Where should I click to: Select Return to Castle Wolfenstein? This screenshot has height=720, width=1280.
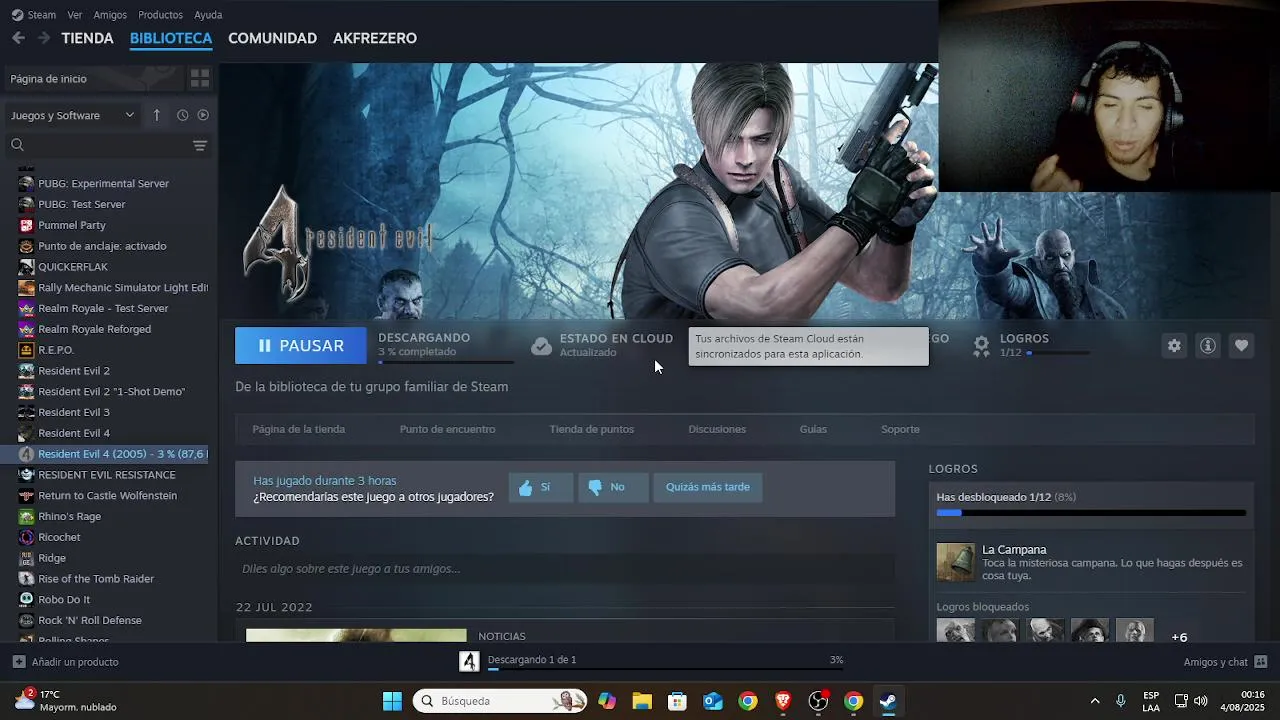(x=109, y=496)
